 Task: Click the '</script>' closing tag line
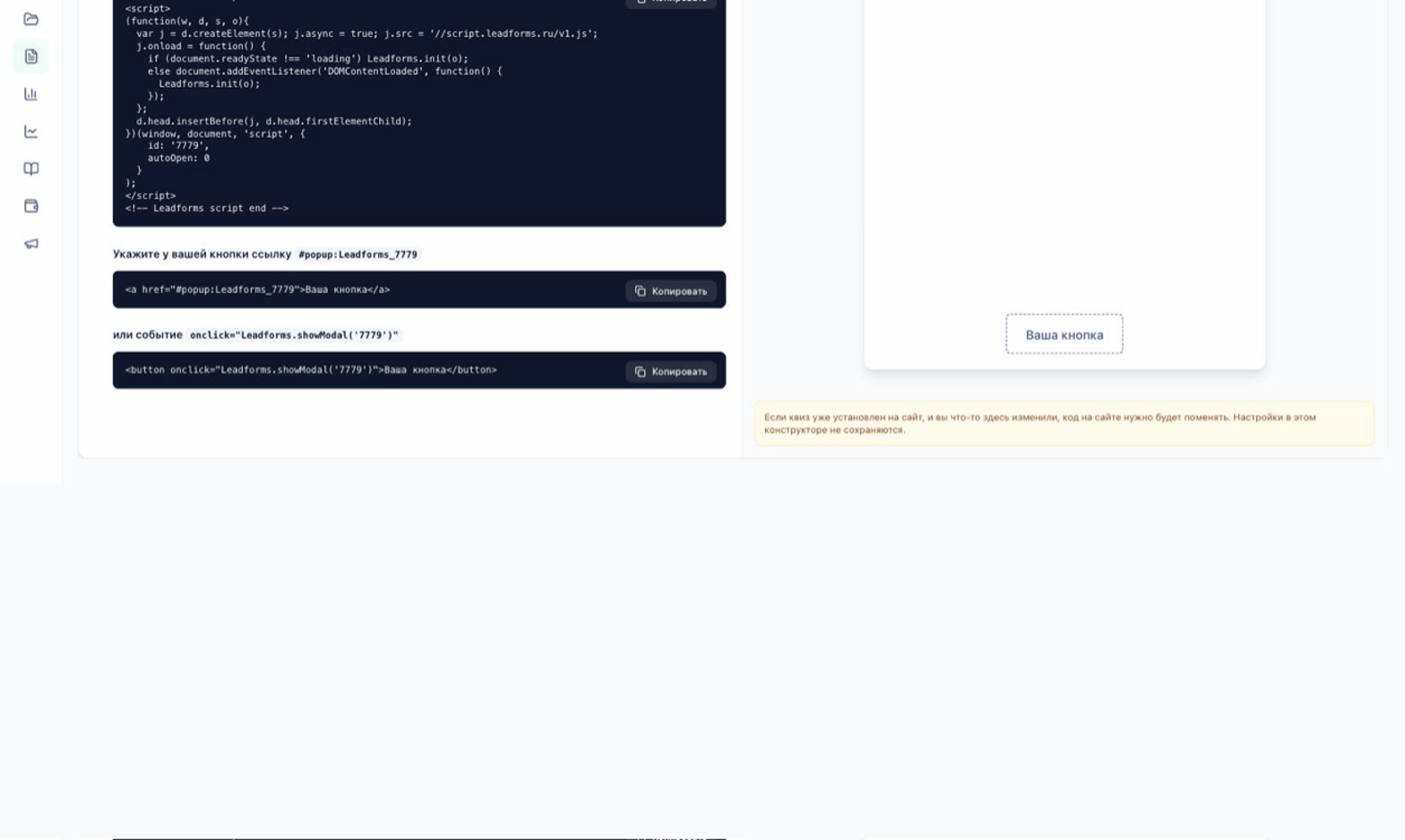(x=151, y=195)
